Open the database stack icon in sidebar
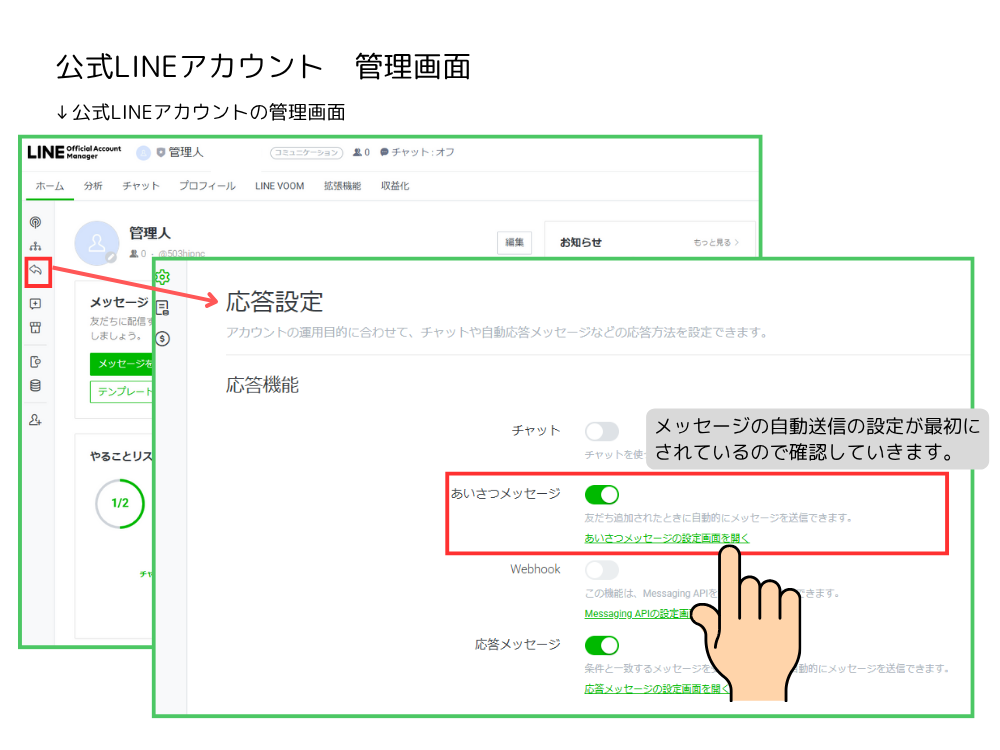1000x750 pixels. pyautogui.click(x=36, y=386)
